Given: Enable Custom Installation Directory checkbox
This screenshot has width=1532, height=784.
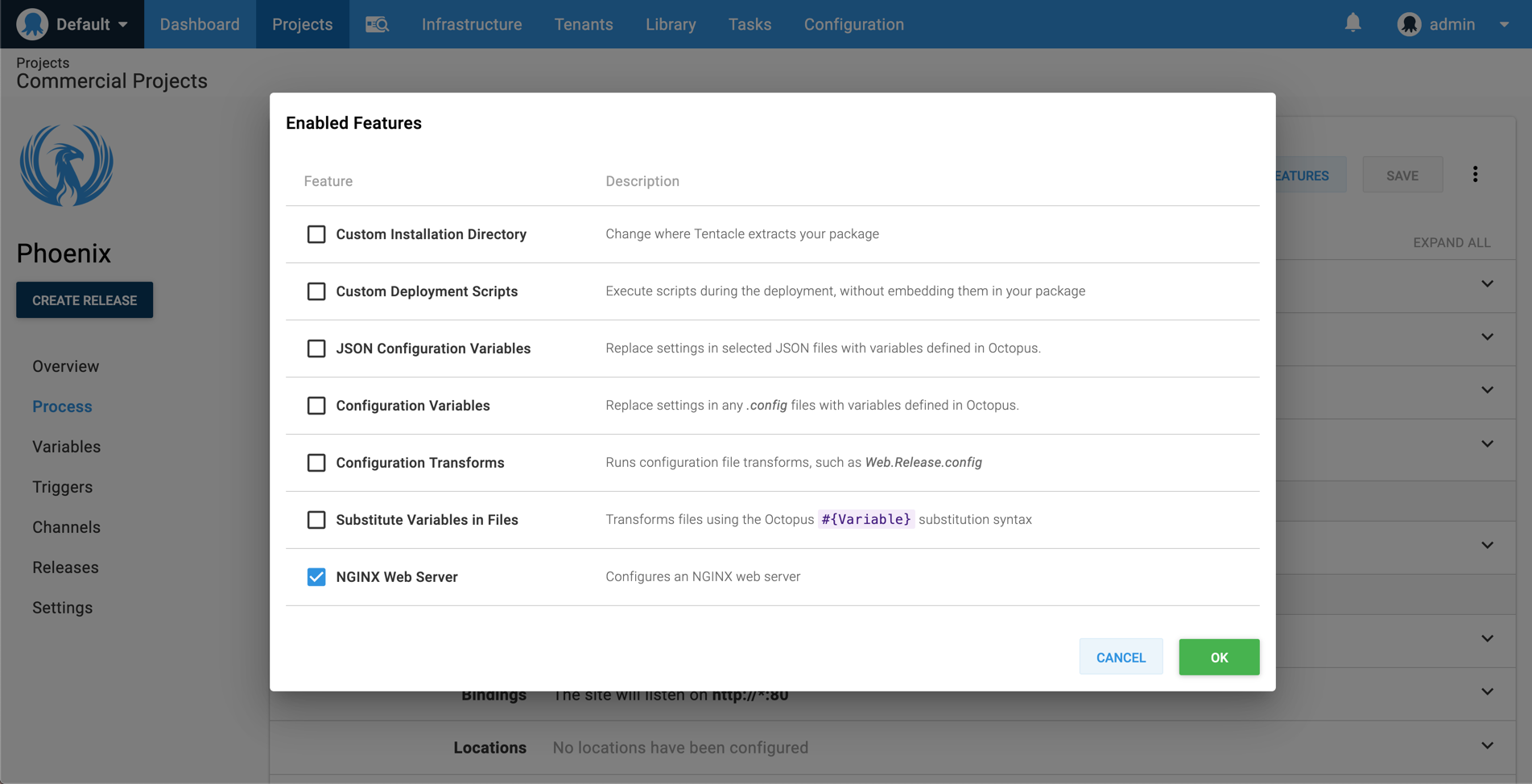Looking at the screenshot, I should pos(316,234).
